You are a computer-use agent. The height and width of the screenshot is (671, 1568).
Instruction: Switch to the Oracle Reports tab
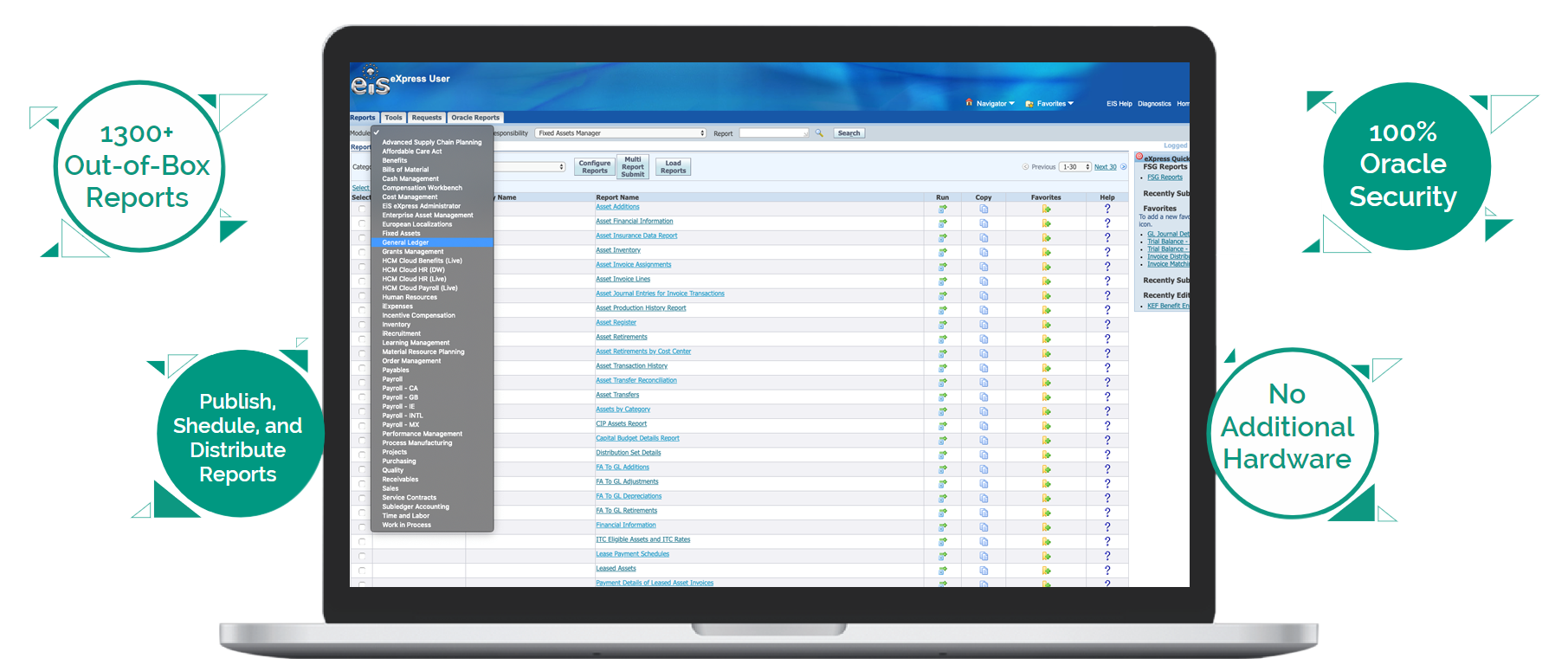475,118
